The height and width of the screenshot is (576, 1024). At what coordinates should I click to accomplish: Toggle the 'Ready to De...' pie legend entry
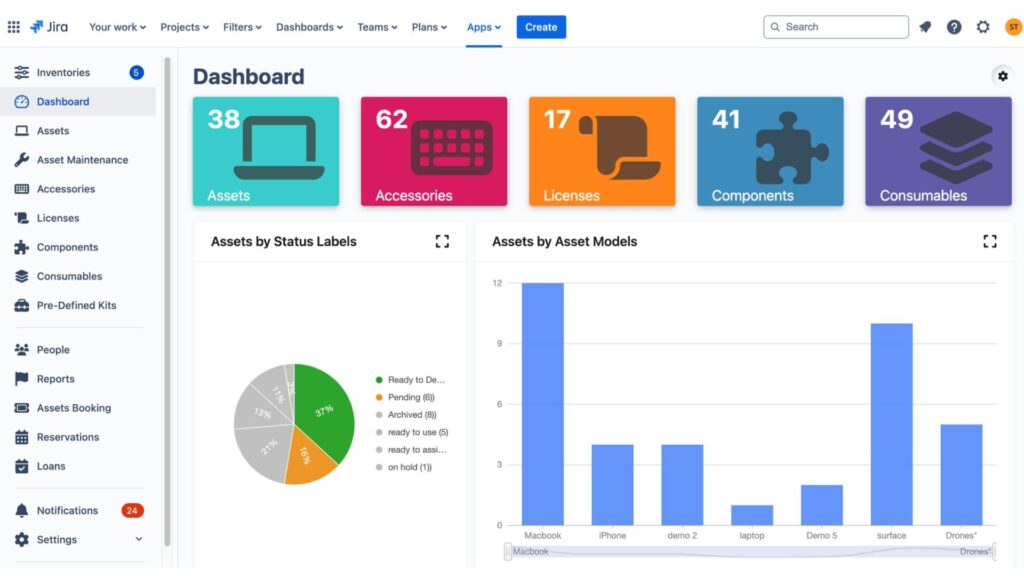[411, 380]
